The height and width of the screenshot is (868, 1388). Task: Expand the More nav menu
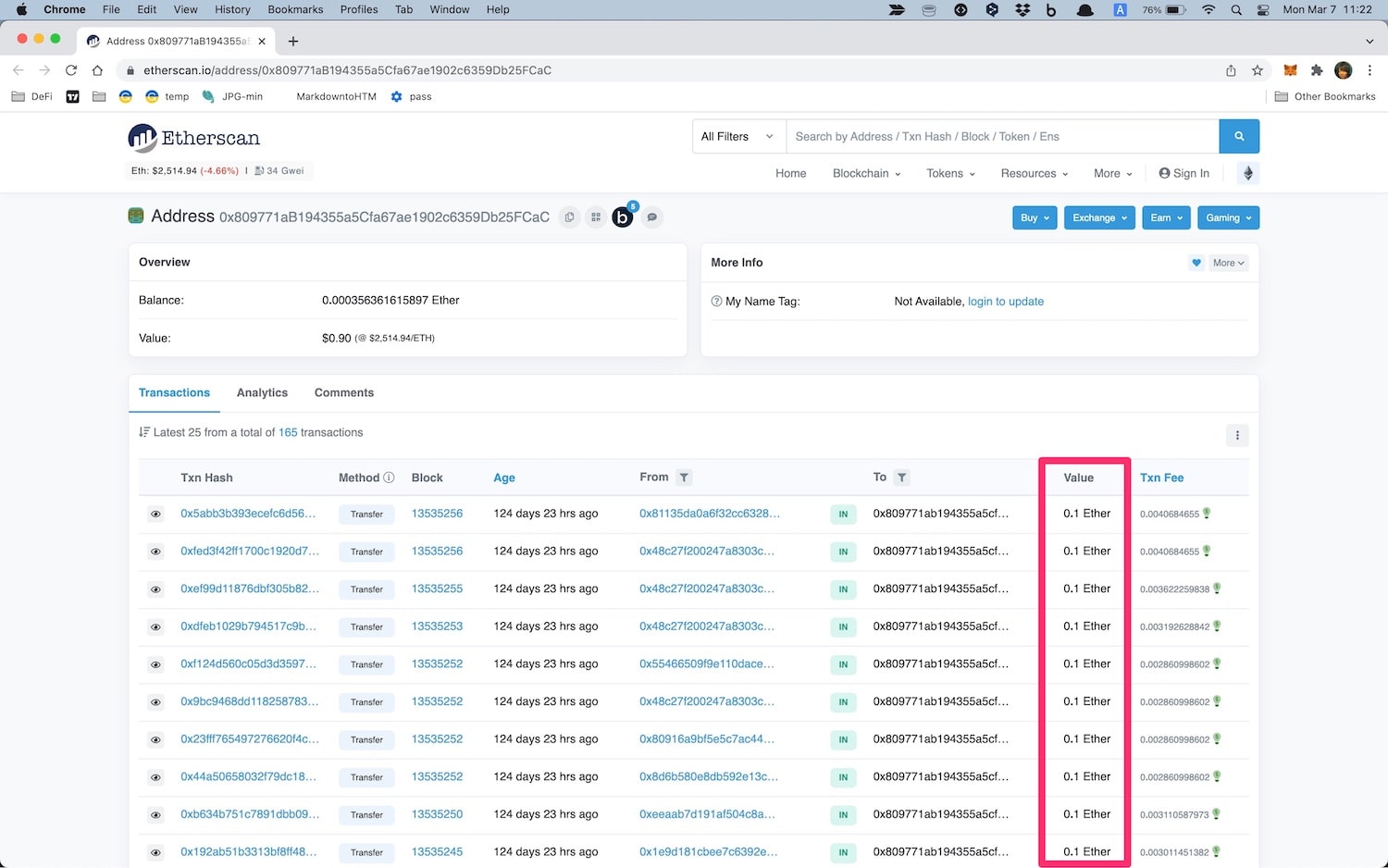1112,173
